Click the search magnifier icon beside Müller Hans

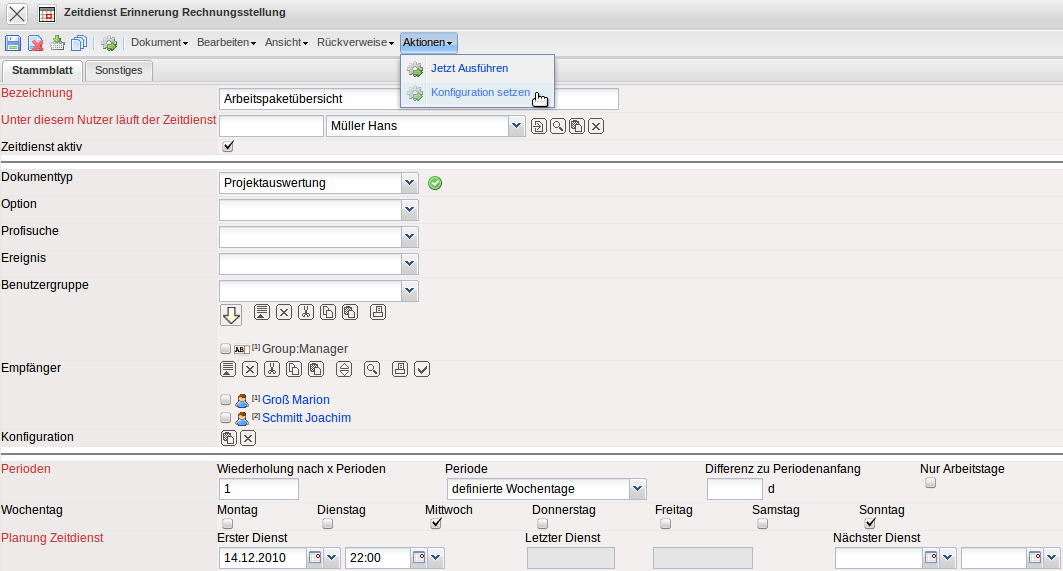[557, 126]
